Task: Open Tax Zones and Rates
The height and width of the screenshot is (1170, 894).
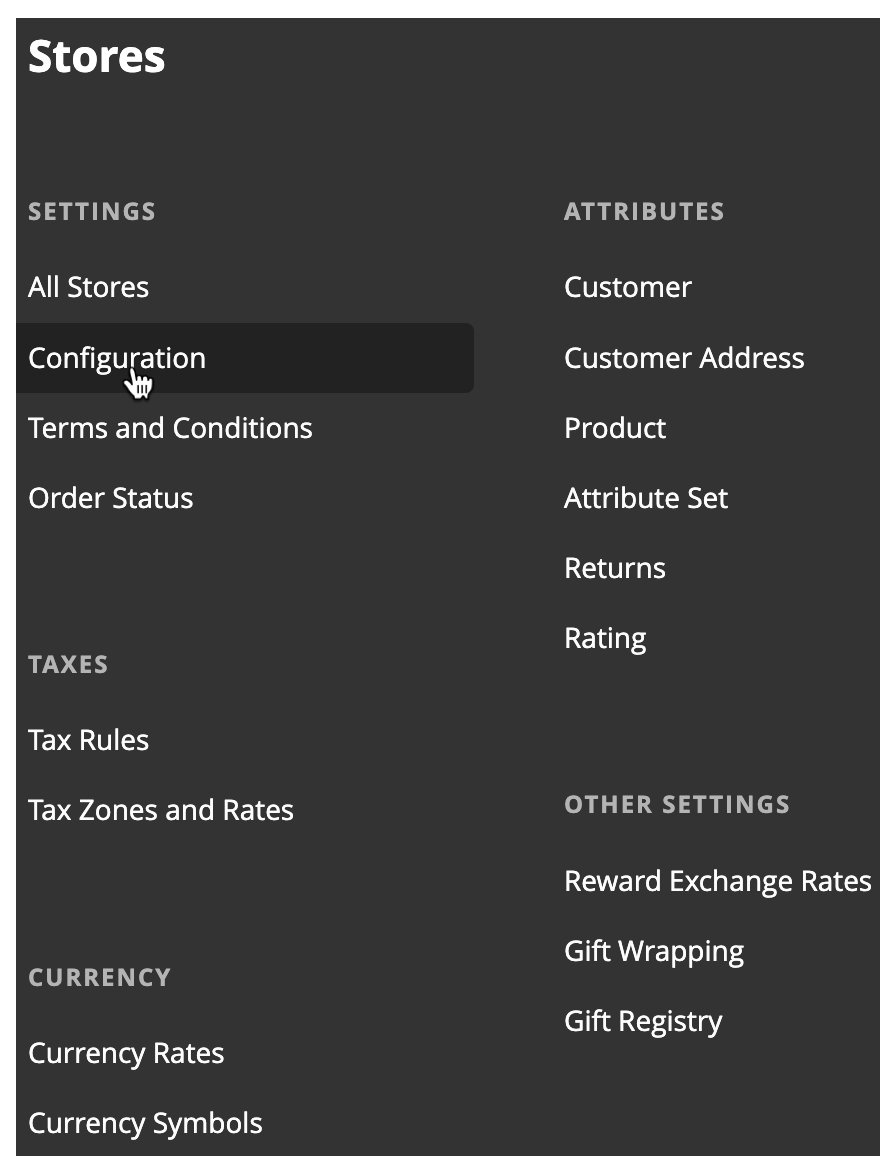Action: click(x=160, y=810)
